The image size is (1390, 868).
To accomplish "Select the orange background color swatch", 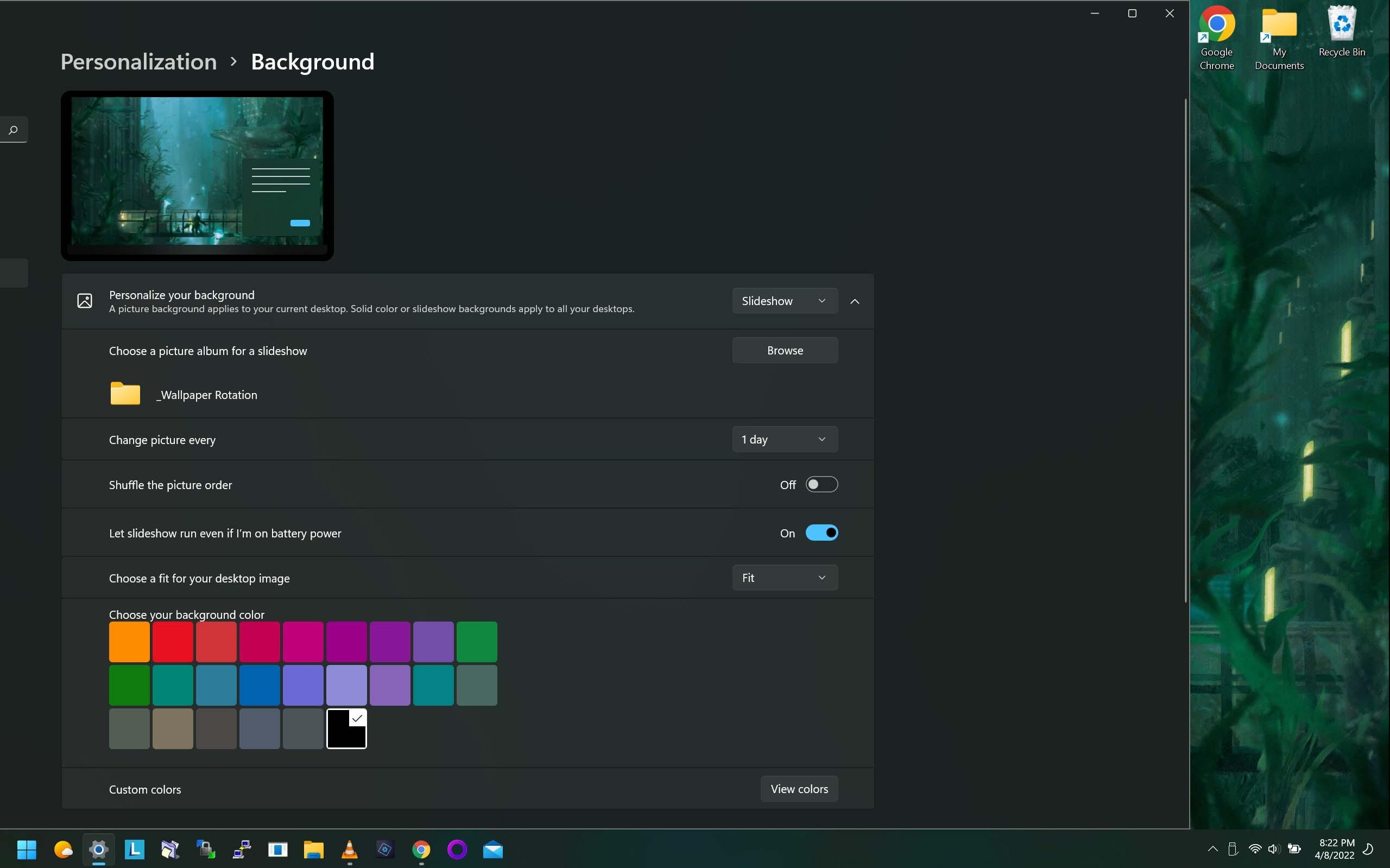I will (x=129, y=642).
